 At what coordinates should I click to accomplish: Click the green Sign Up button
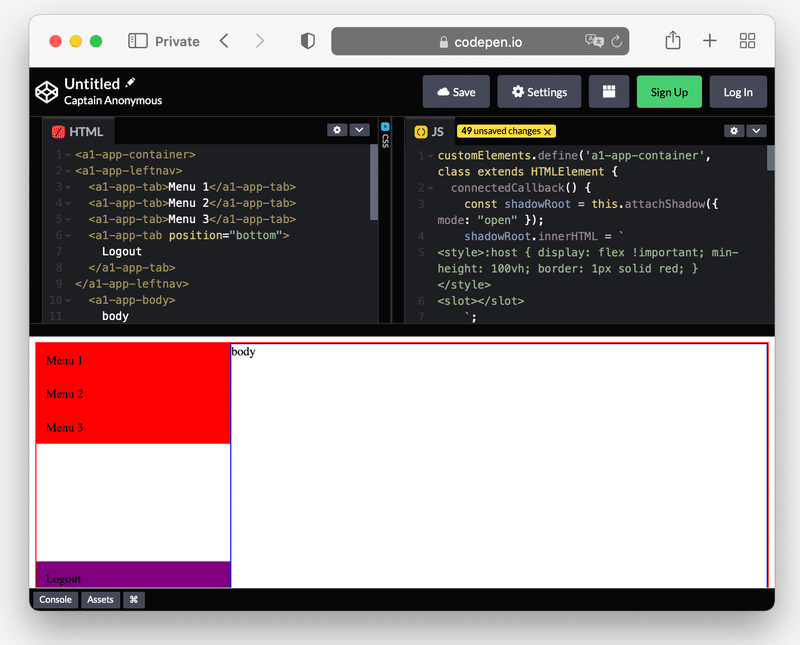669,92
